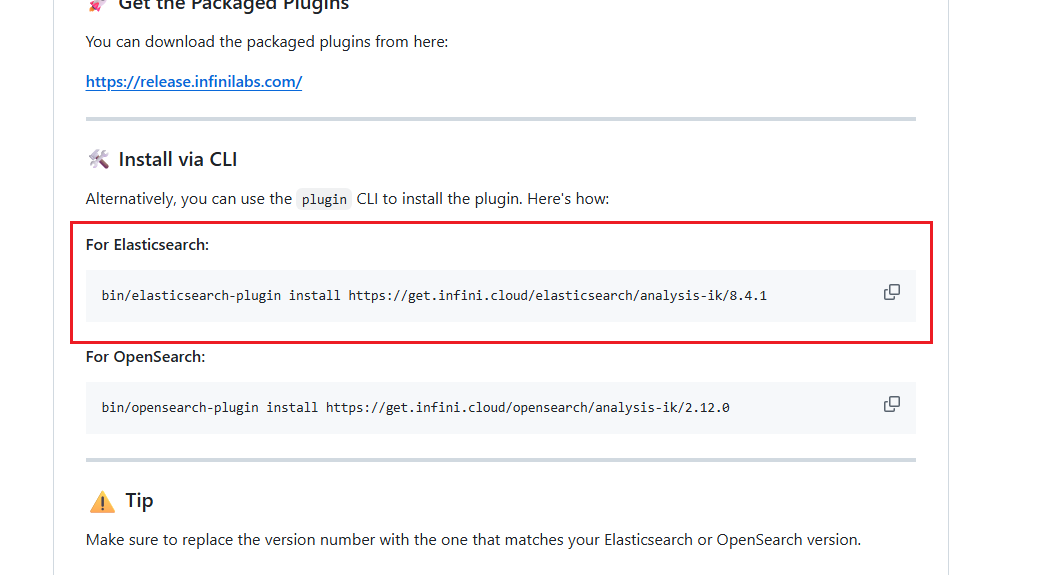The width and height of the screenshot is (1059, 575).
Task: Click the "Install via CLI" heading
Action: click(x=177, y=159)
